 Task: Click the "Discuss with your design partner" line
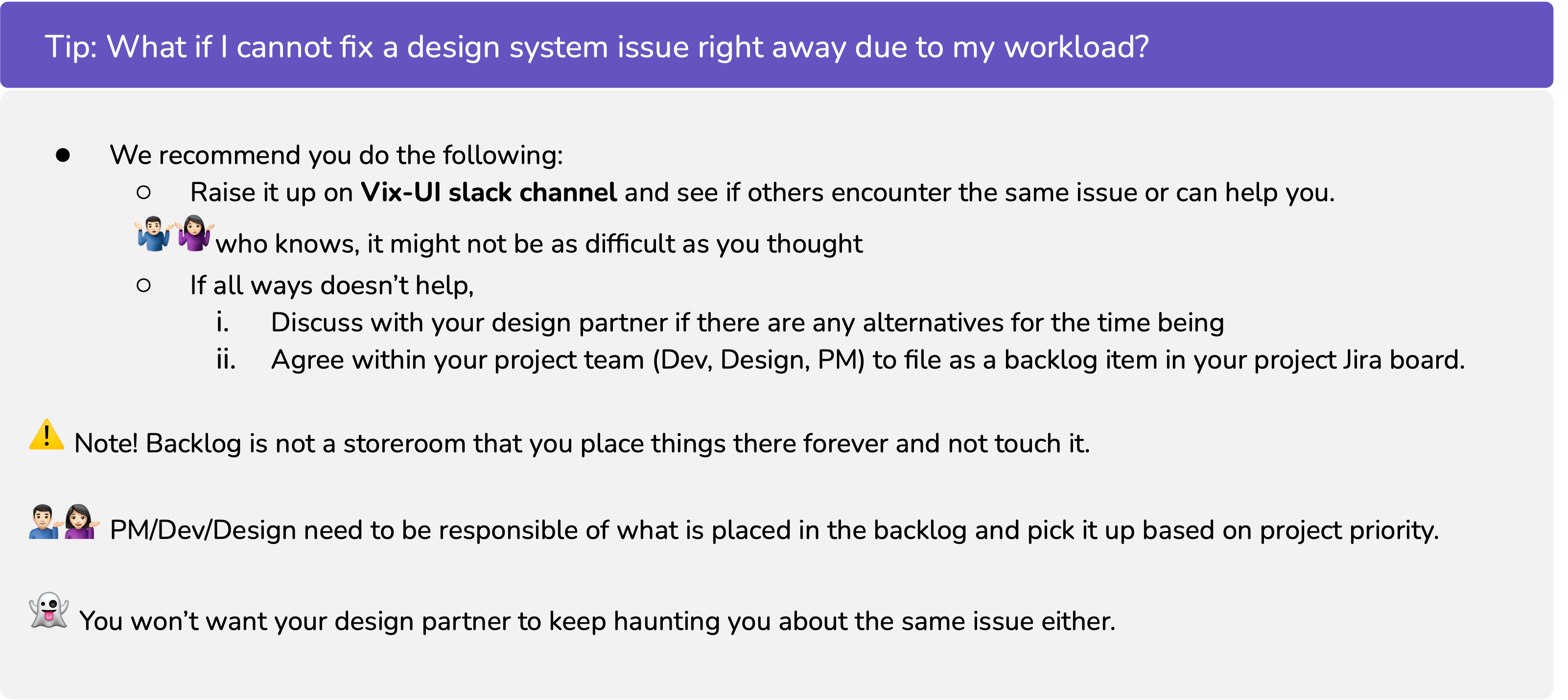(x=747, y=323)
